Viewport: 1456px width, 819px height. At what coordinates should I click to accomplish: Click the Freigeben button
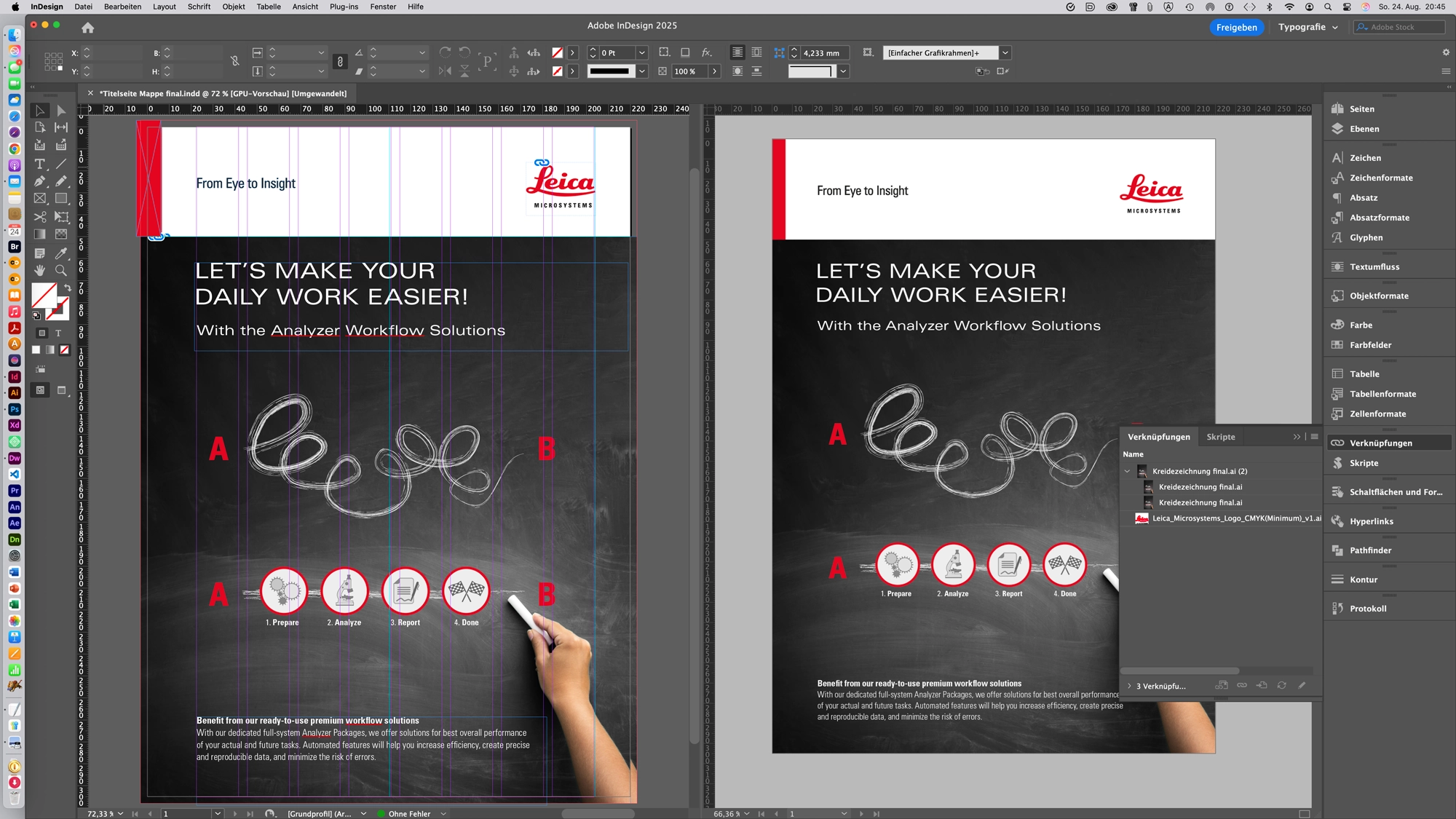pos(1236,27)
